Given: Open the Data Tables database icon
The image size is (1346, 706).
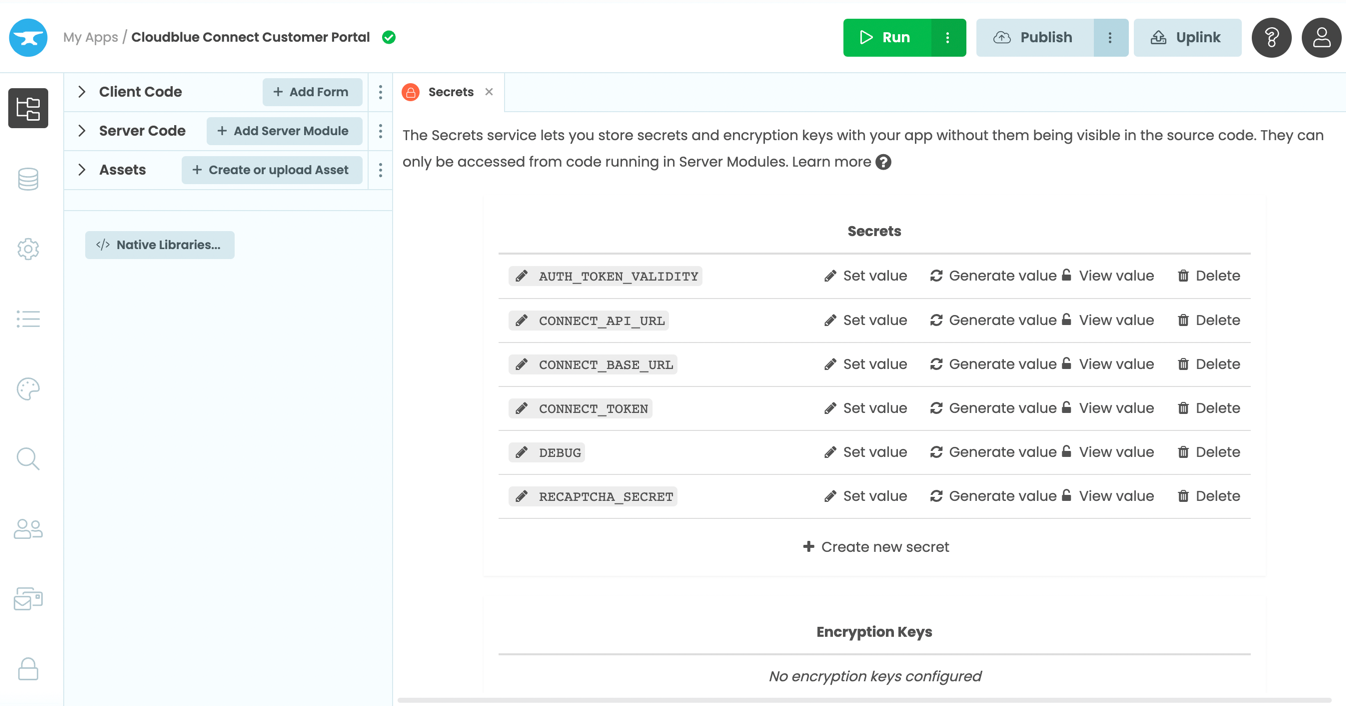Looking at the screenshot, I should [x=28, y=179].
